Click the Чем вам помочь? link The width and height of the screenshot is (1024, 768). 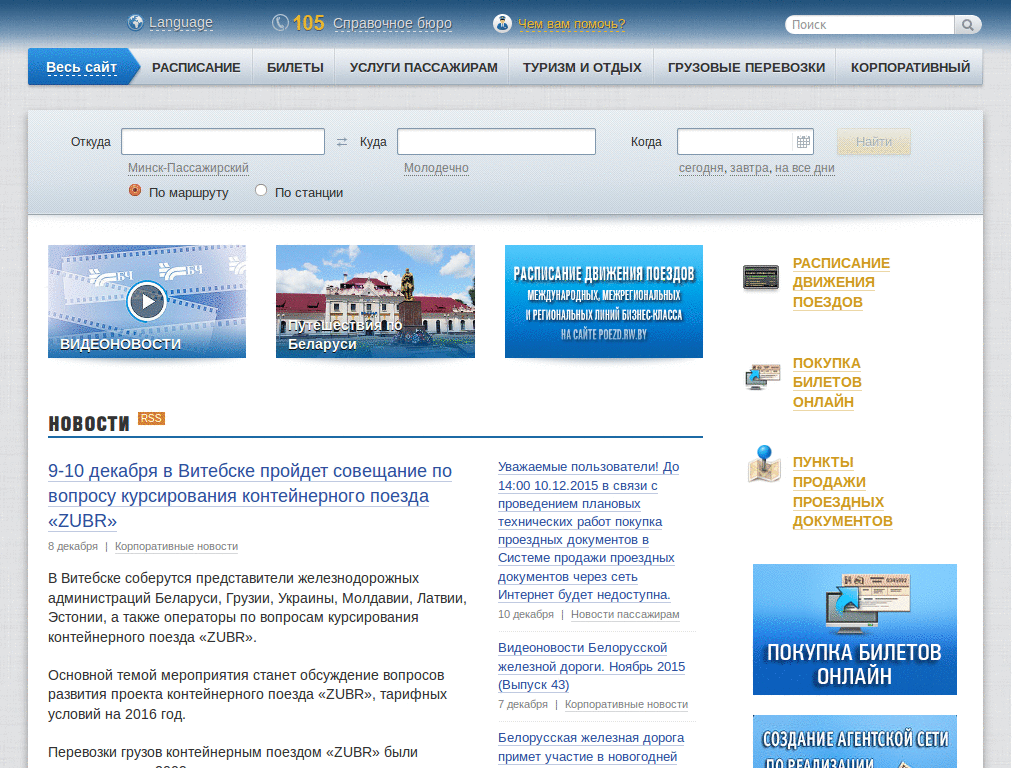click(x=571, y=24)
